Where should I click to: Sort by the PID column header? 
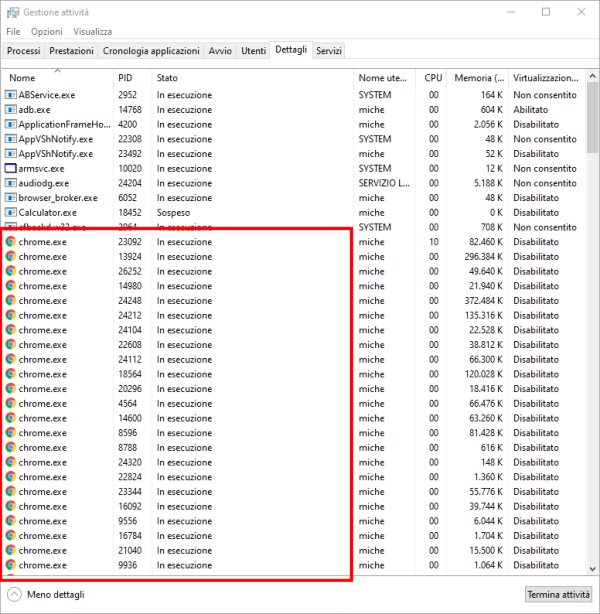tap(132, 78)
